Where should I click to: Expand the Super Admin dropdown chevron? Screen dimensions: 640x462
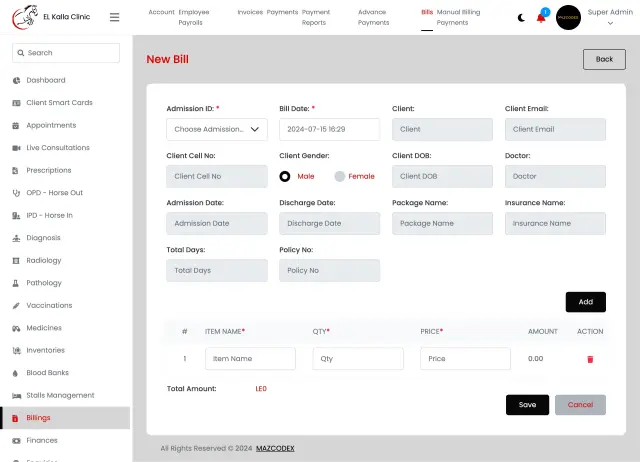[x=610, y=23]
